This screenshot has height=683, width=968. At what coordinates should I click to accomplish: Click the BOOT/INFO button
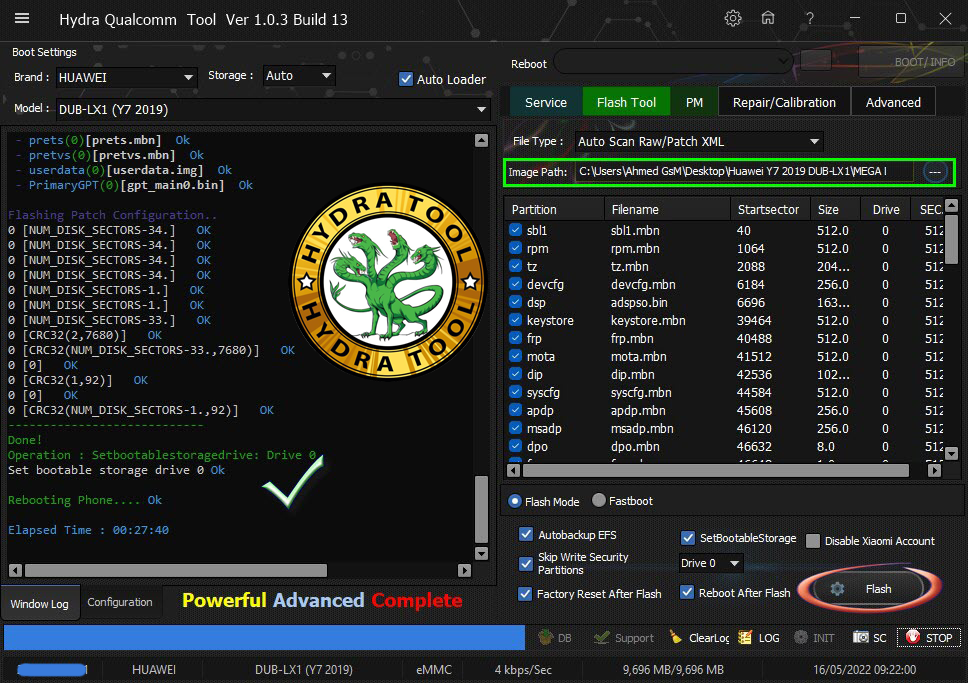[x=911, y=62]
